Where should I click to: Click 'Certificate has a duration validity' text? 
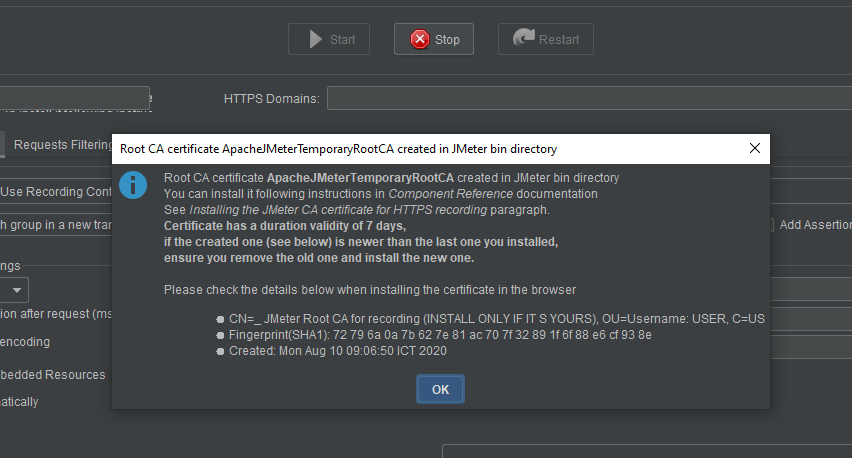pos(285,226)
